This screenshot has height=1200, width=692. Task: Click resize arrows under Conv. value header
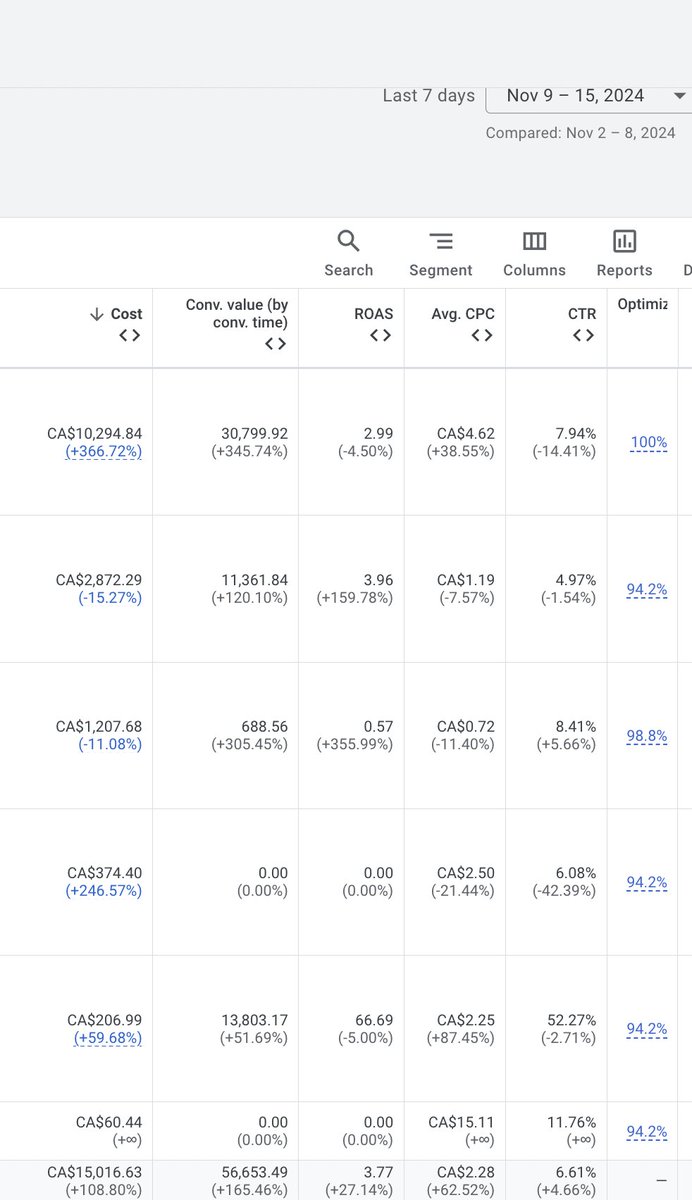click(276, 344)
